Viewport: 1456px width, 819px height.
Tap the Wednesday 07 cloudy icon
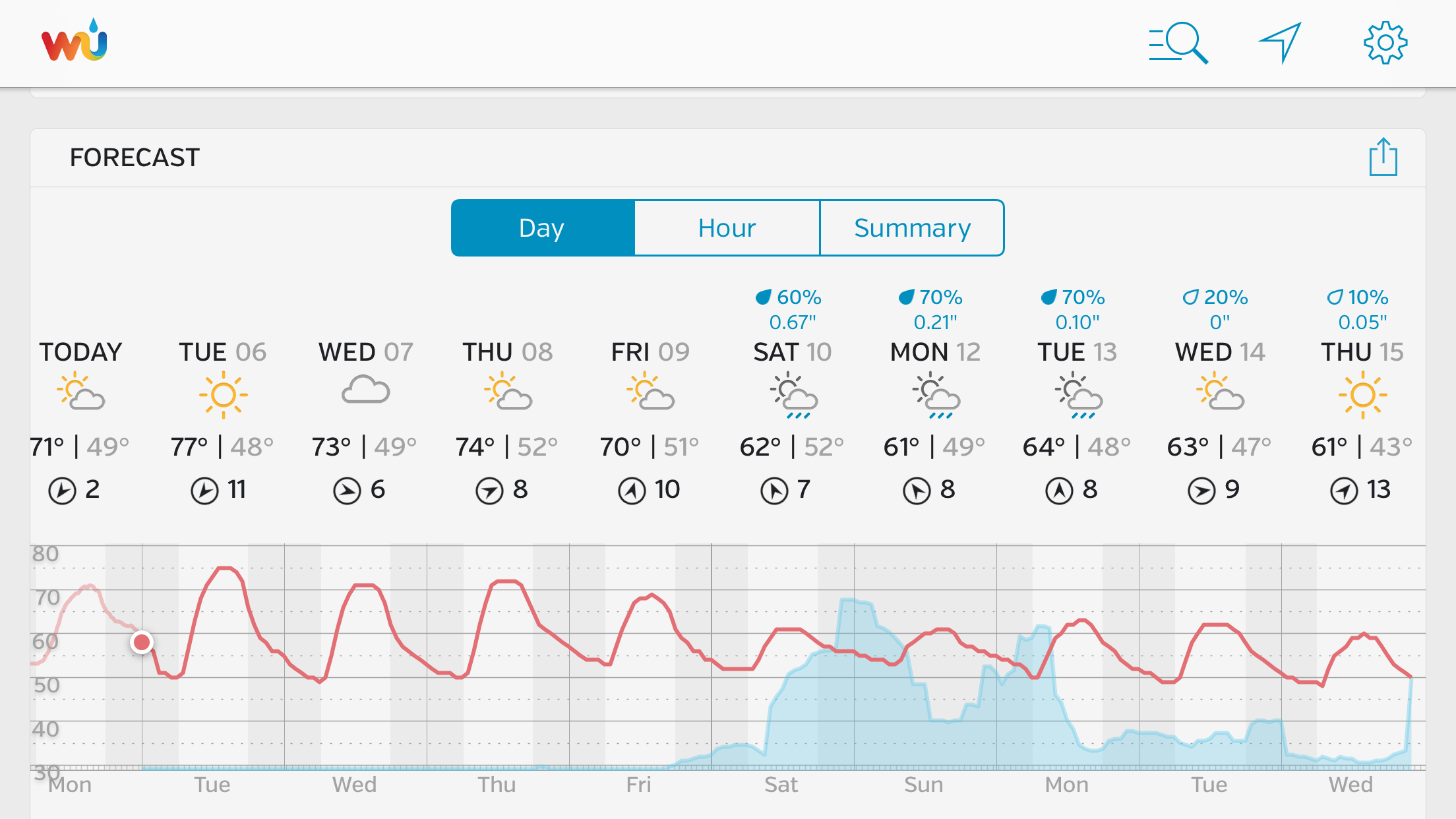click(x=365, y=390)
